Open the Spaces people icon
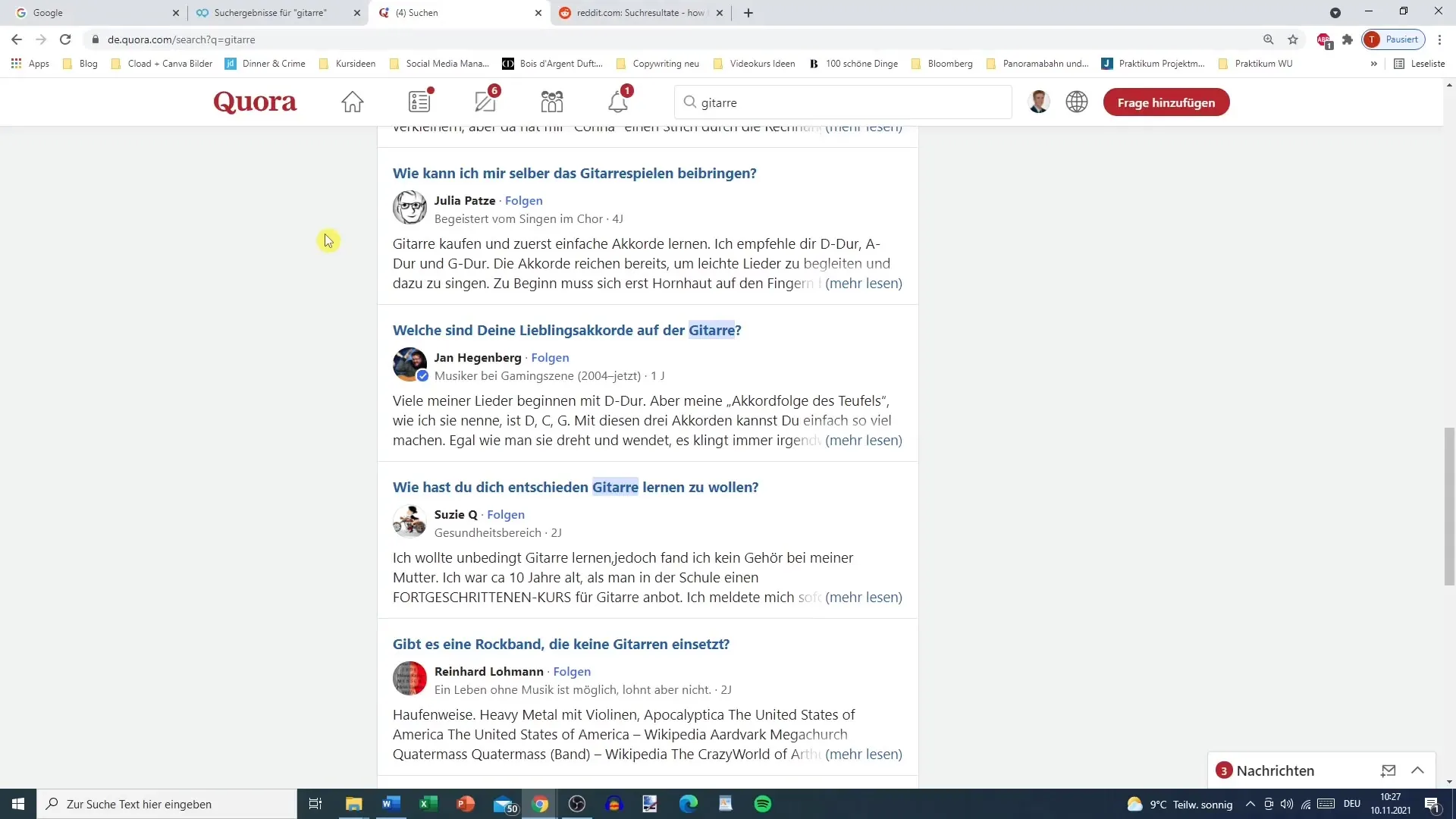This screenshot has width=1456, height=819. tap(552, 102)
